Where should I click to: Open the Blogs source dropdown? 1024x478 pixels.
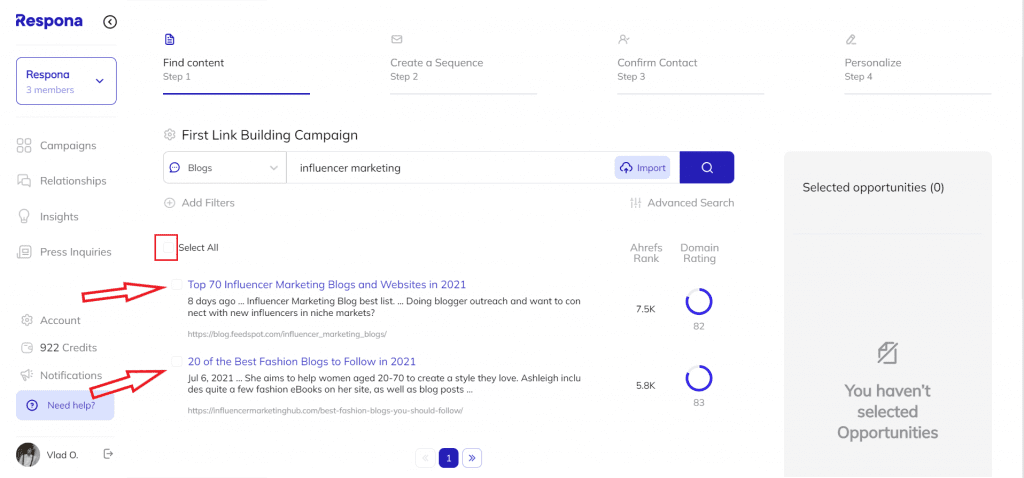[x=225, y=168]
